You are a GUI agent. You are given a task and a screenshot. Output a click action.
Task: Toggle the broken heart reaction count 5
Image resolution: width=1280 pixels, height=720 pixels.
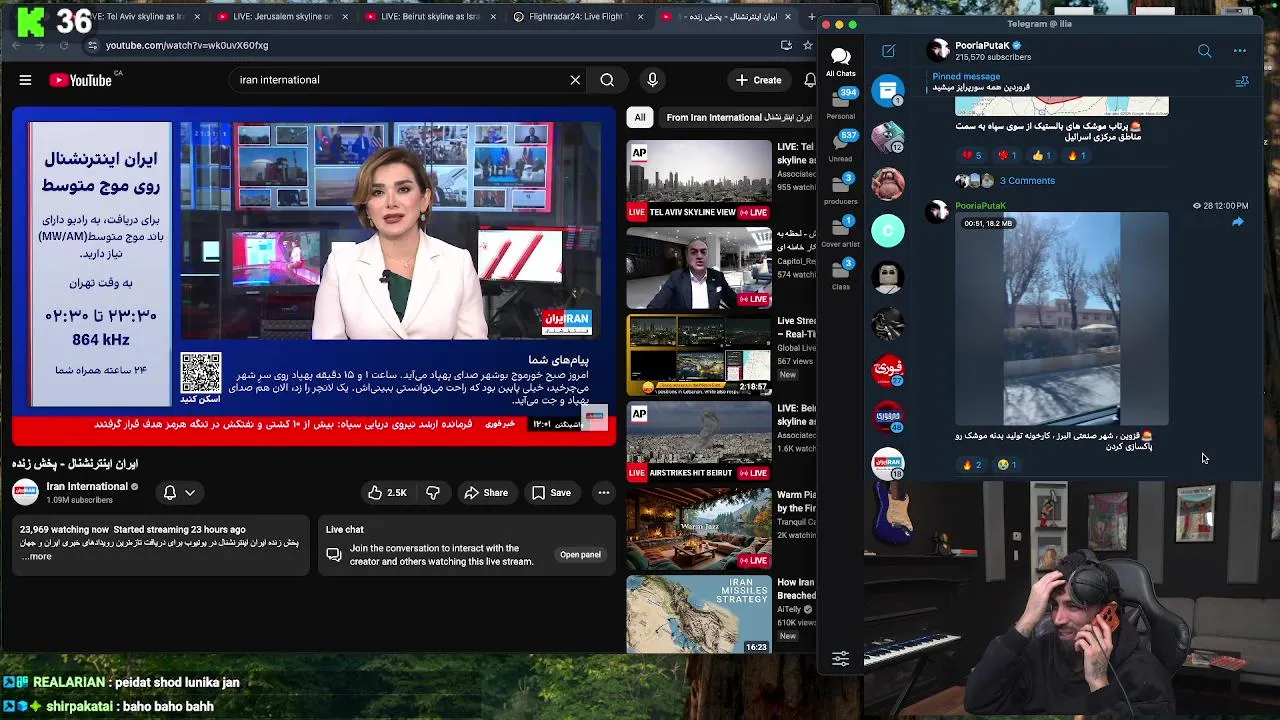click(971, 156)
